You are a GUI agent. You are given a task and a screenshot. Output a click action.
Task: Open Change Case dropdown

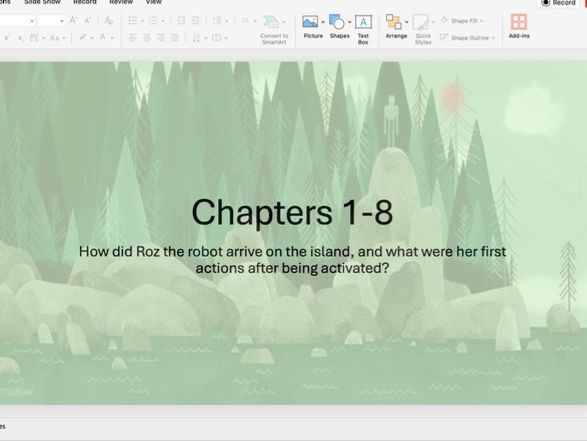(x=58, y=37)
